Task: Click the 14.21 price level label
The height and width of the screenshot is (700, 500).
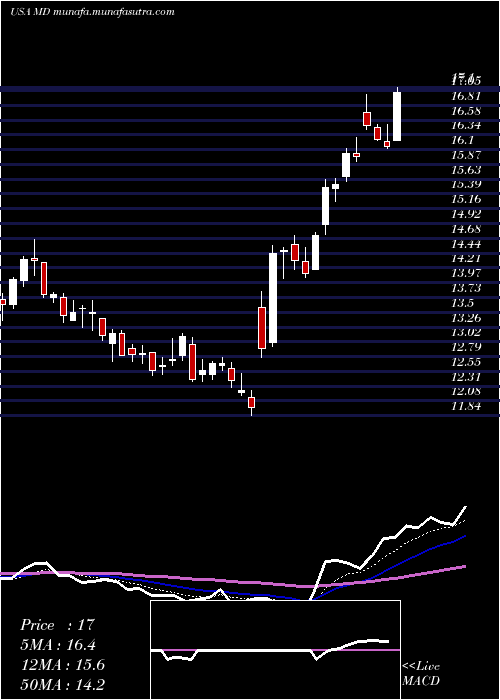Action: [x=466, y=258]
